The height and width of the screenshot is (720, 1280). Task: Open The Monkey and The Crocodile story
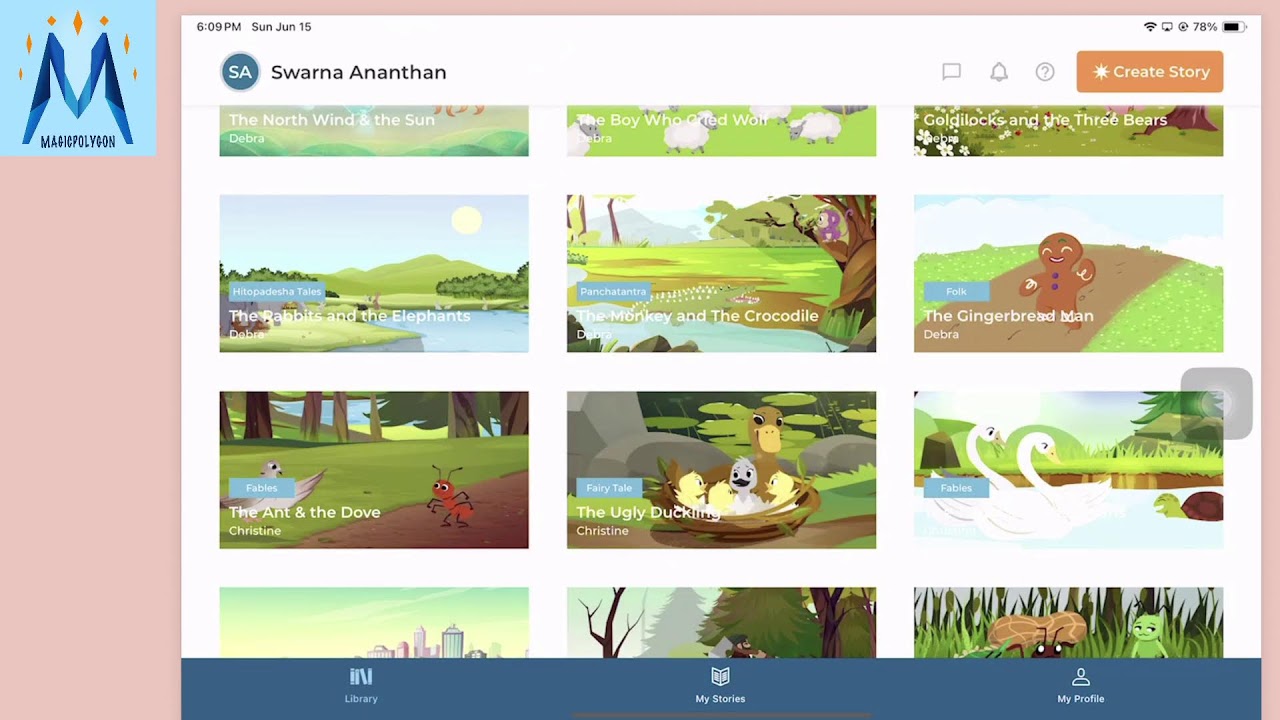coord(721,274)
